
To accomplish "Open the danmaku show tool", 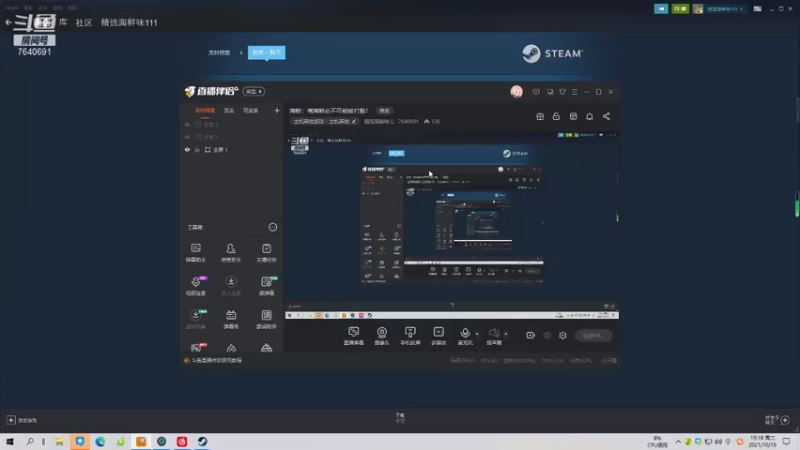I will [x=231, y=319].
